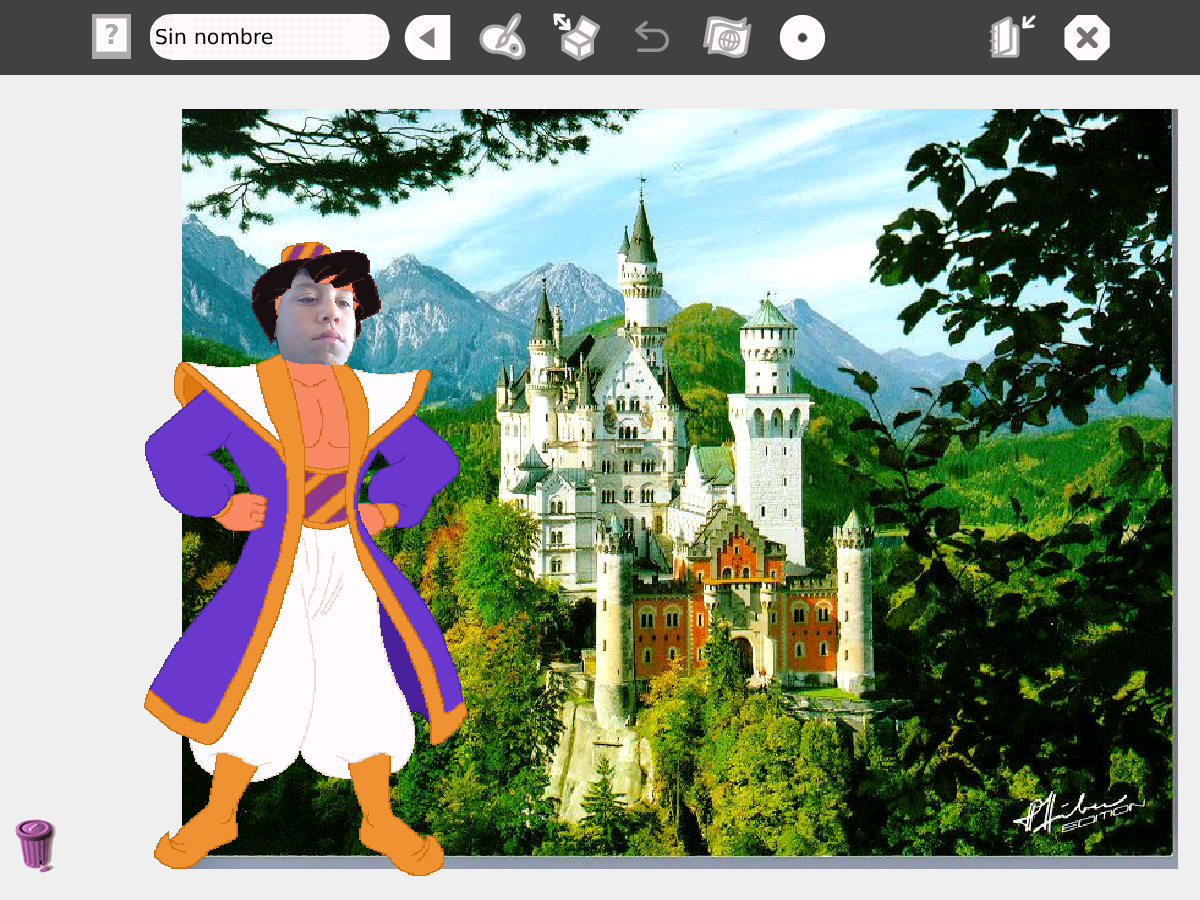The height and width of the screenshot is (900, 1200).
Task: Click the left-pointing triangle button
Action: (x=427, y=38)
